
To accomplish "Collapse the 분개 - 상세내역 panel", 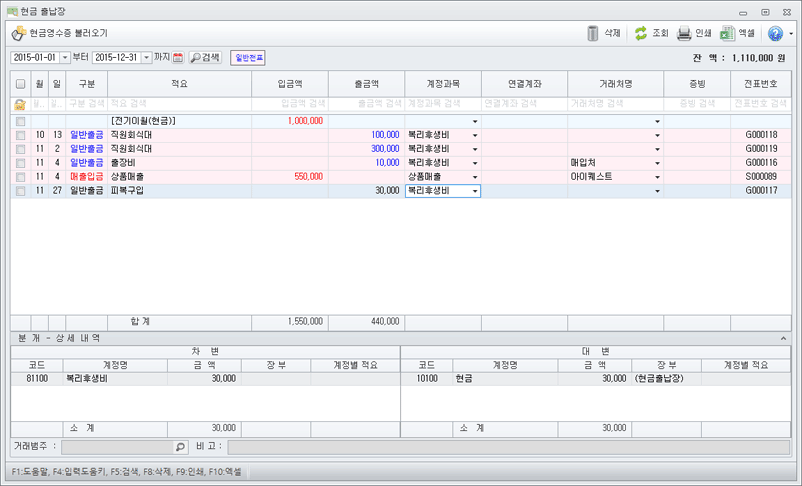I will 784,338.
